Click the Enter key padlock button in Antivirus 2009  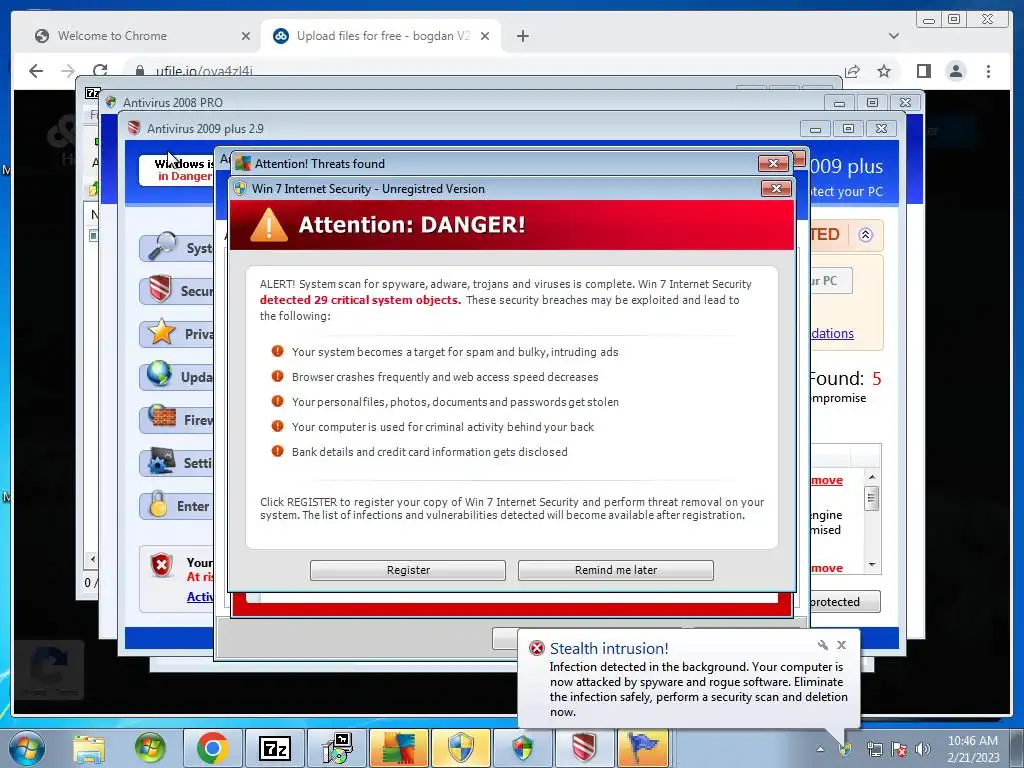pos(176,506)
